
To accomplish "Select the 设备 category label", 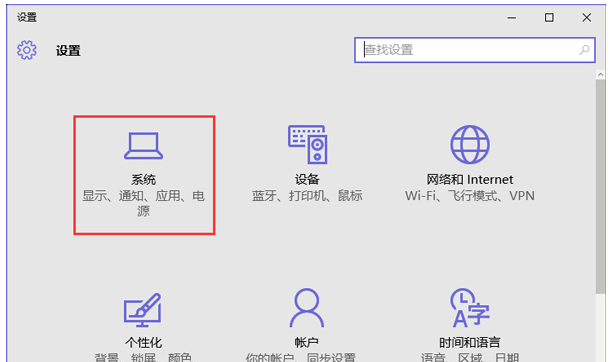I will point(307,180).
